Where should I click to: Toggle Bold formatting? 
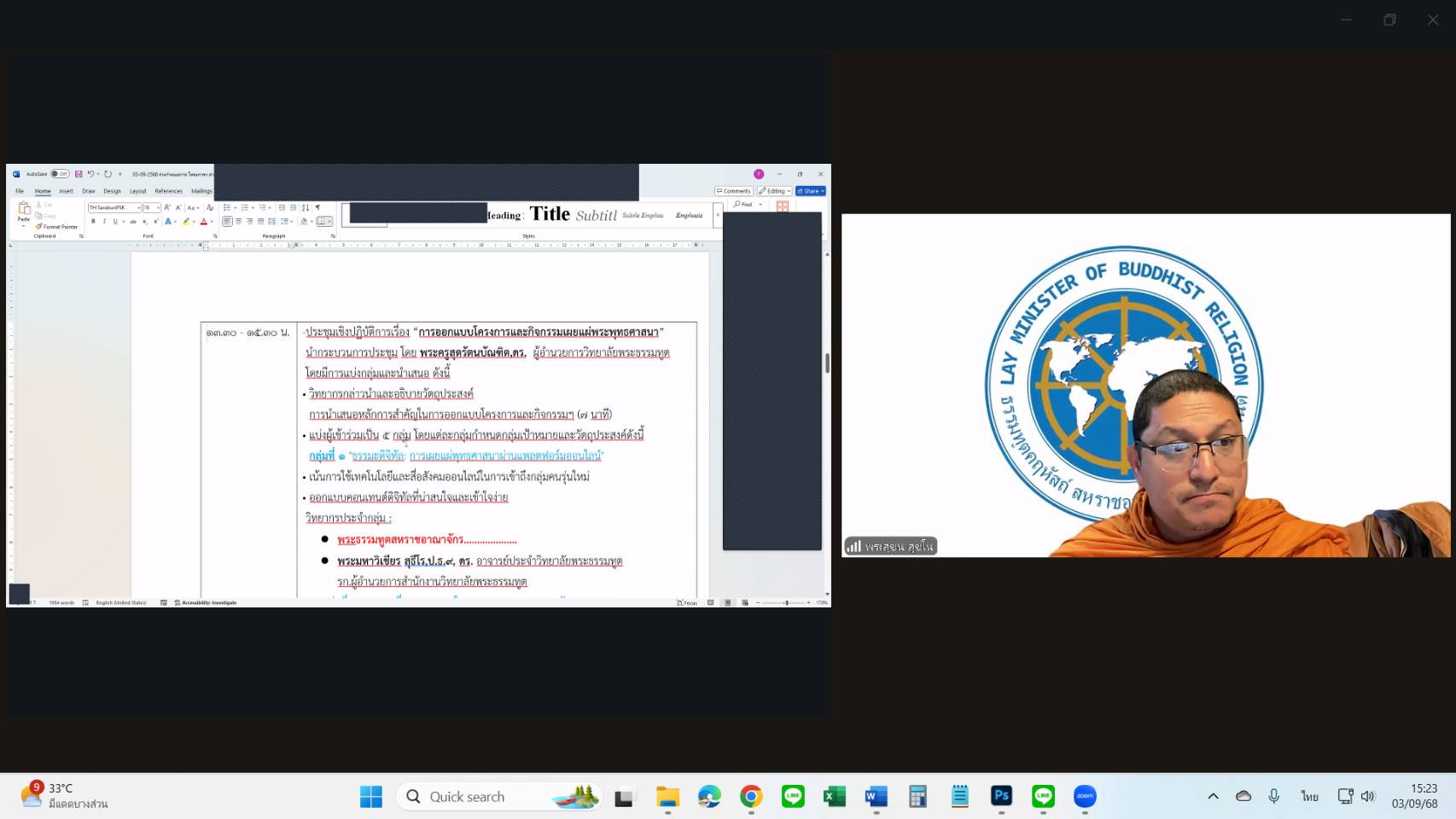pos(93,222)
